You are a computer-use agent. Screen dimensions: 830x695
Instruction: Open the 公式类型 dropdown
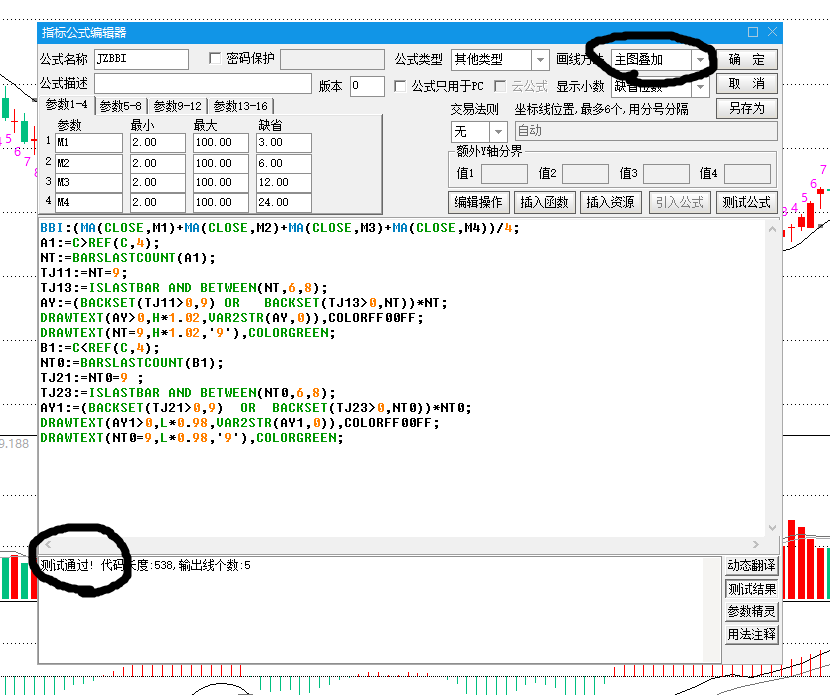(x=540, y=60)
